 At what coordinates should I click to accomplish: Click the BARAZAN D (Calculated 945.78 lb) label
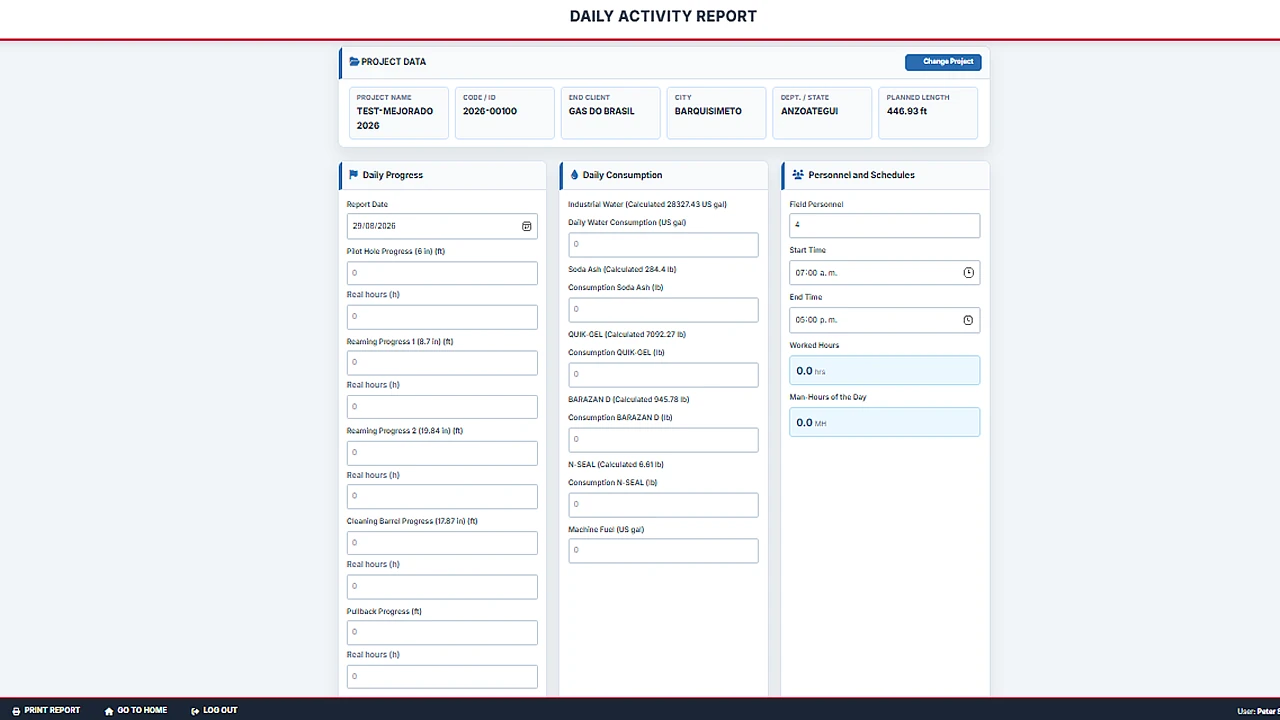coord(629,399)
